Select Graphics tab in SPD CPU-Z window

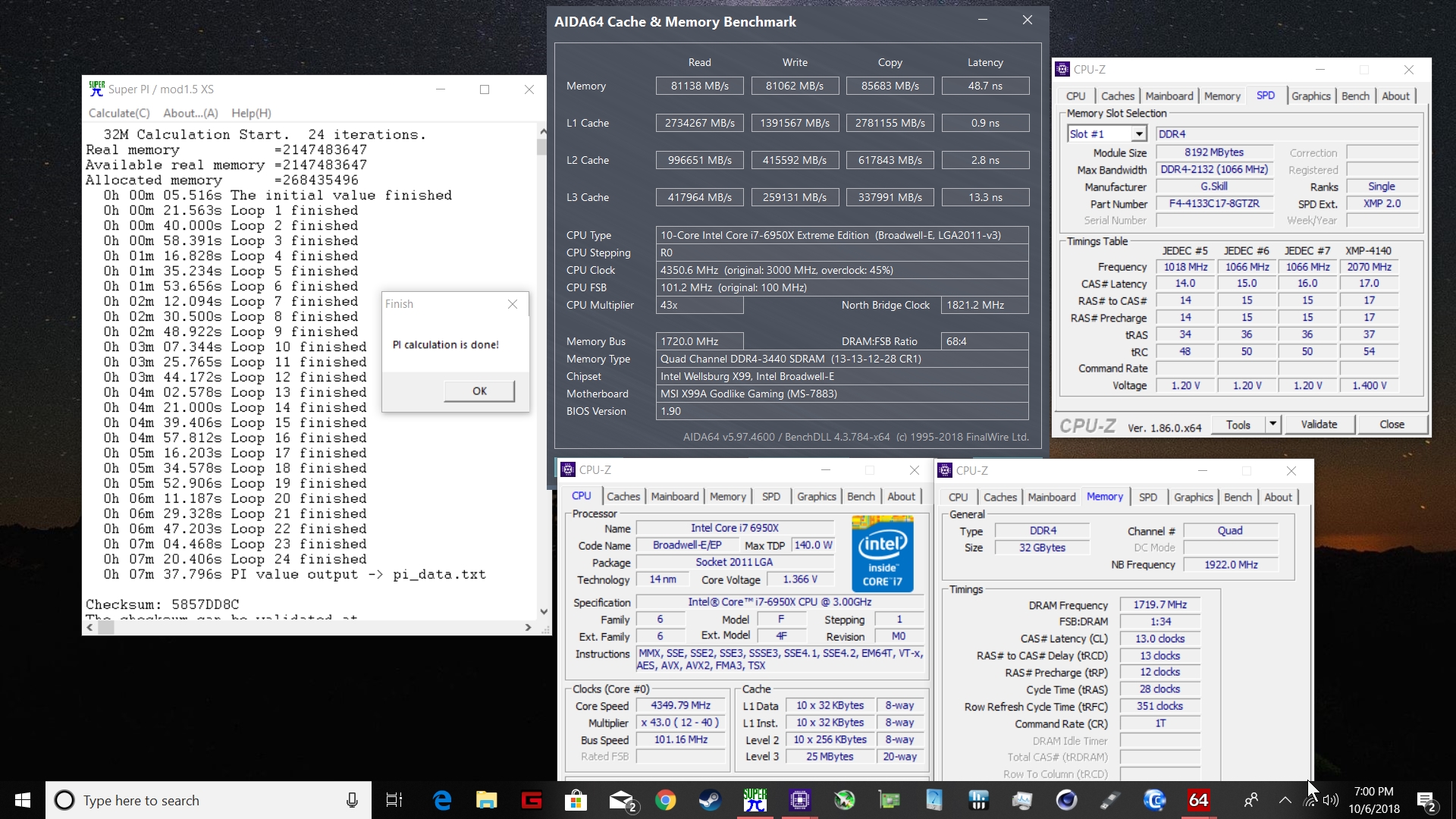(x=1310, y=96)
